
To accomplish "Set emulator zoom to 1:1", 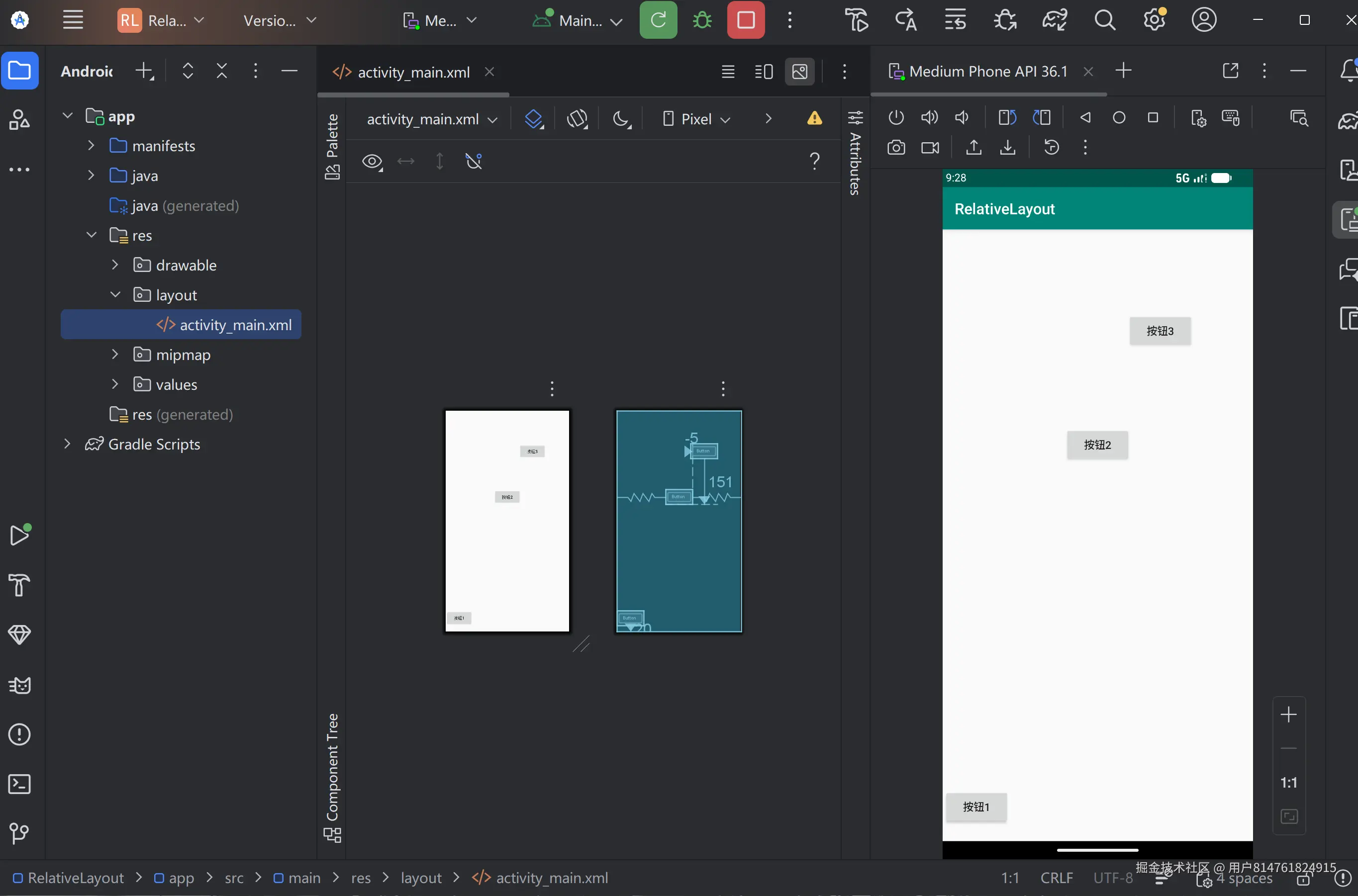I will click(x=1288, y=783).
